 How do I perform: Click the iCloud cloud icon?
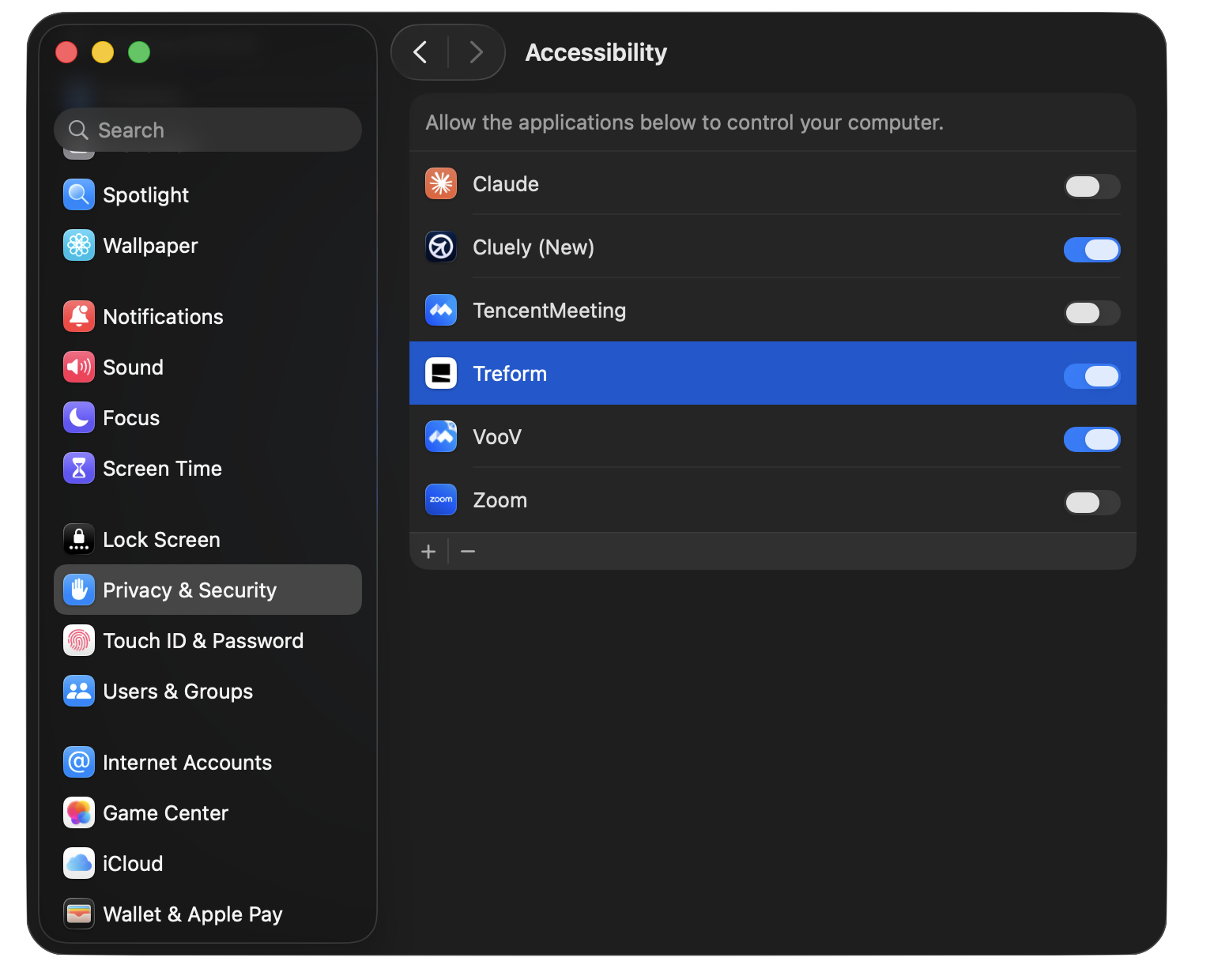click(x=79, y=864)
